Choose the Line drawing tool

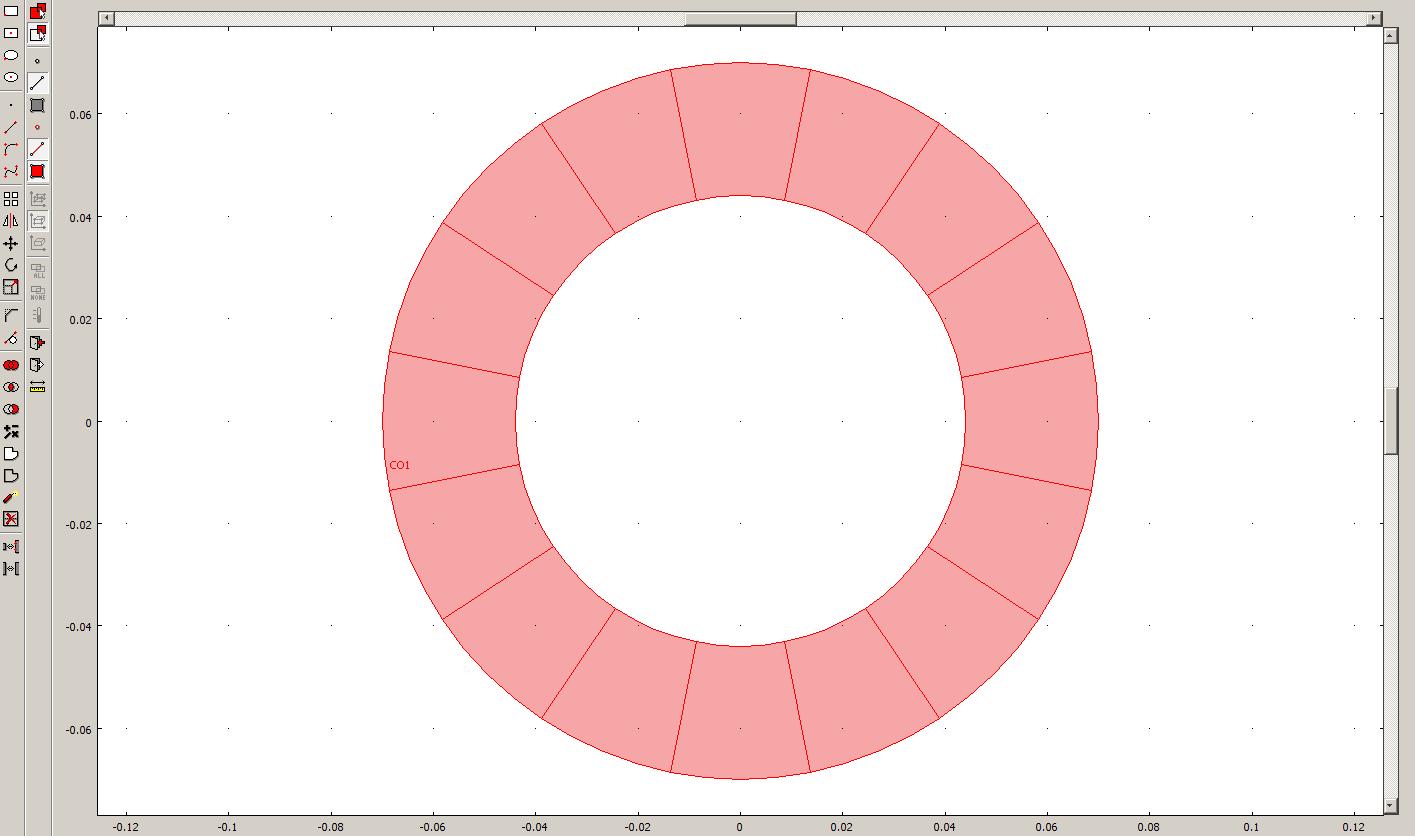(x=11, y=128)
